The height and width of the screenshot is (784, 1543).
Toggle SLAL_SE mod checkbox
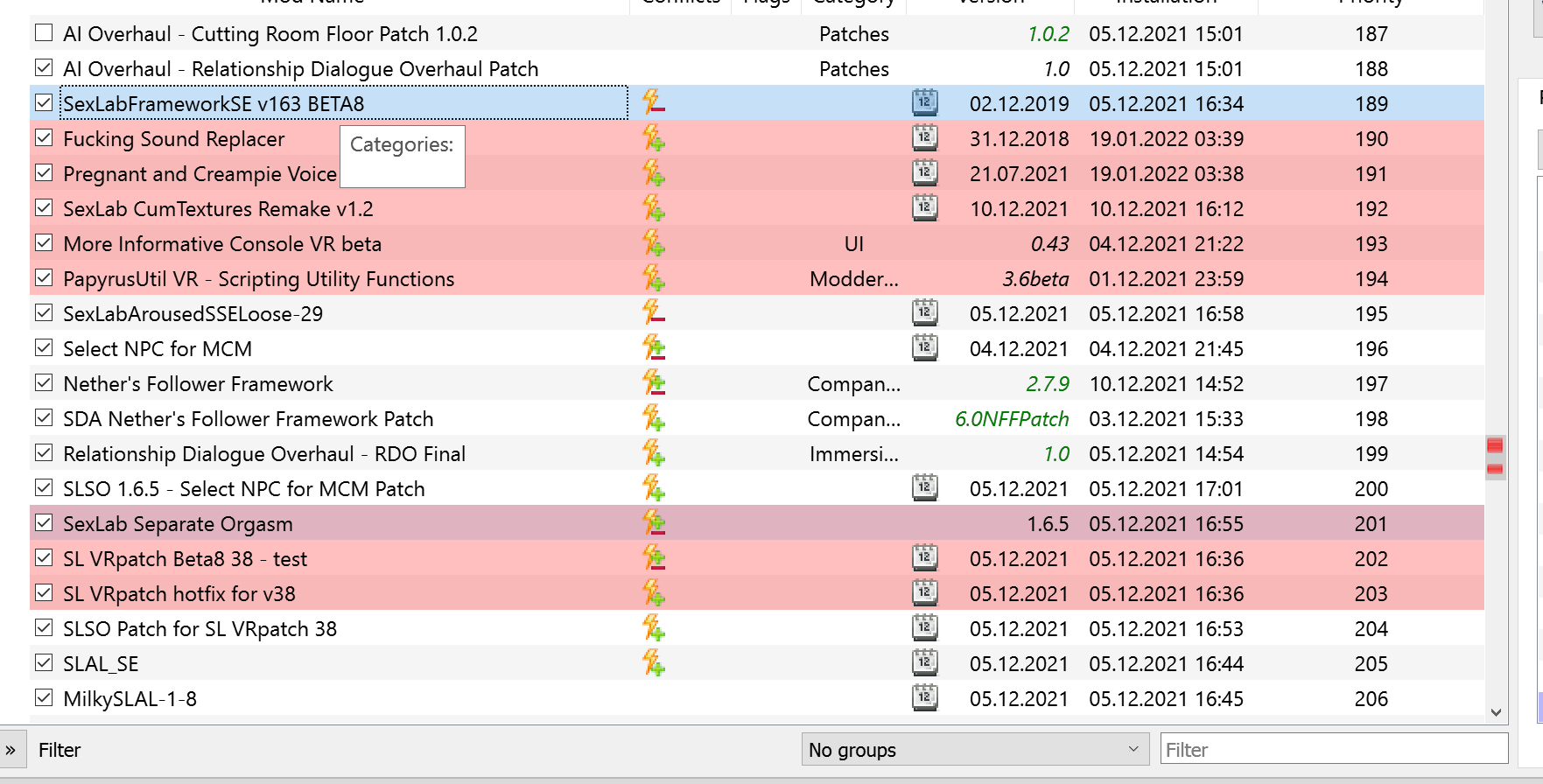coord(44,662)
